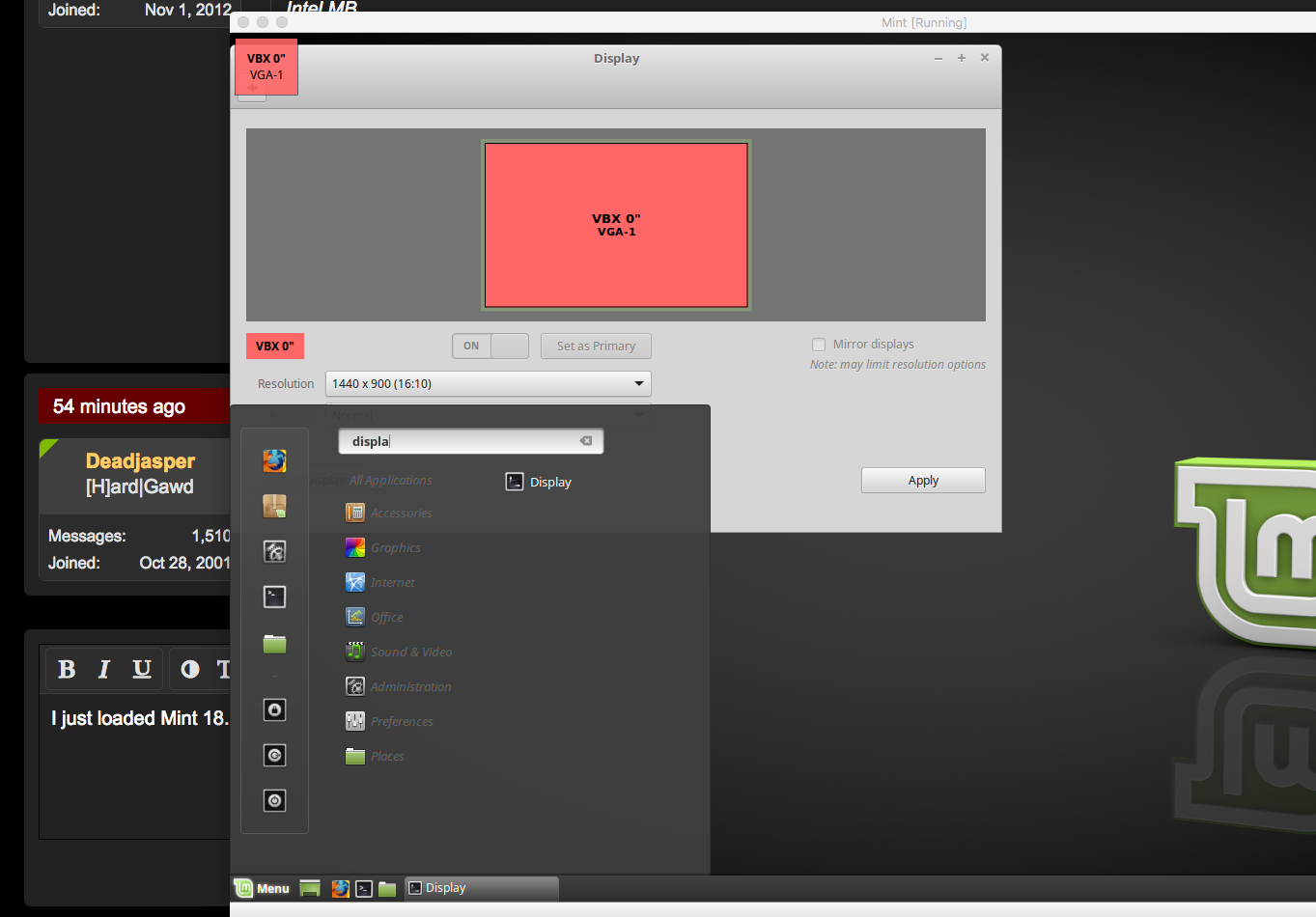Open Terminal from the menu favorites sidebar
The height and width of the screenshot is (917, 1316).
click(x=274, y=597)
